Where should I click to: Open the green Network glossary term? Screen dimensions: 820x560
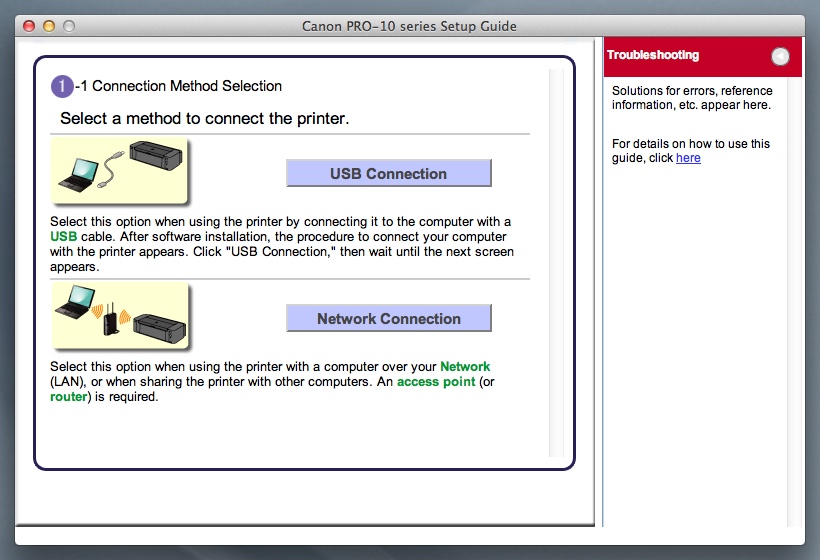pos(465,367)
